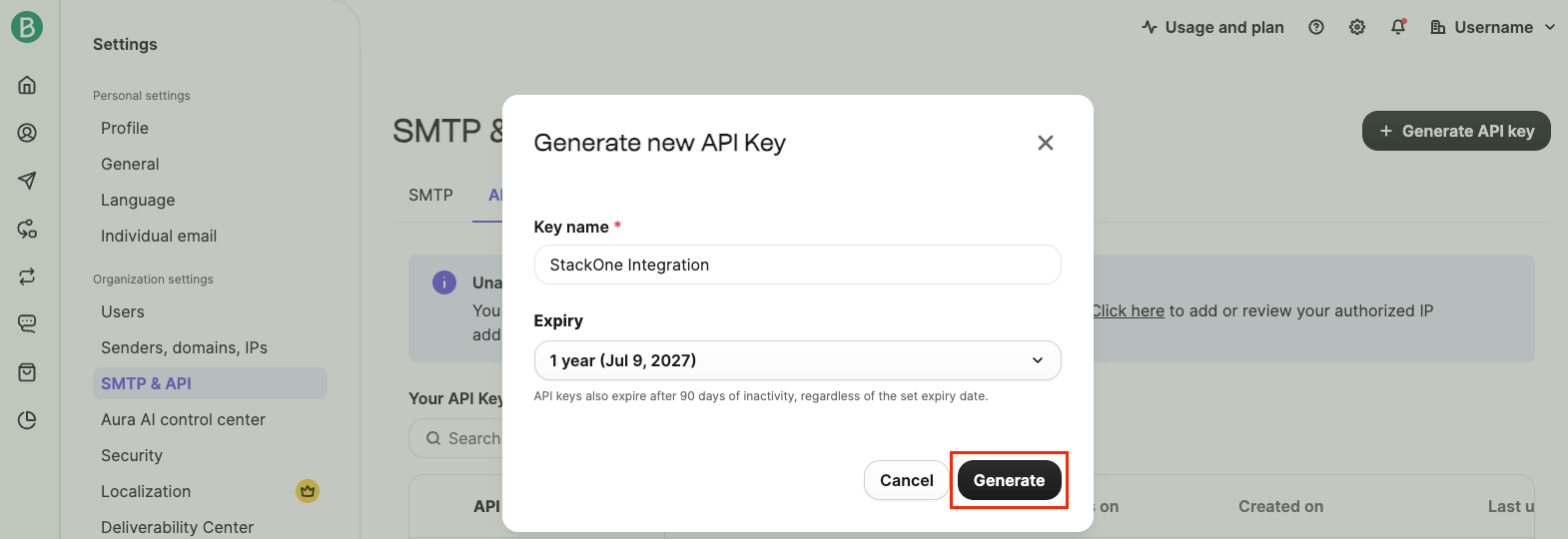Open the Analytics pie-chart icon
Viewport: 1568px width, 539px height.
point(27,420)
